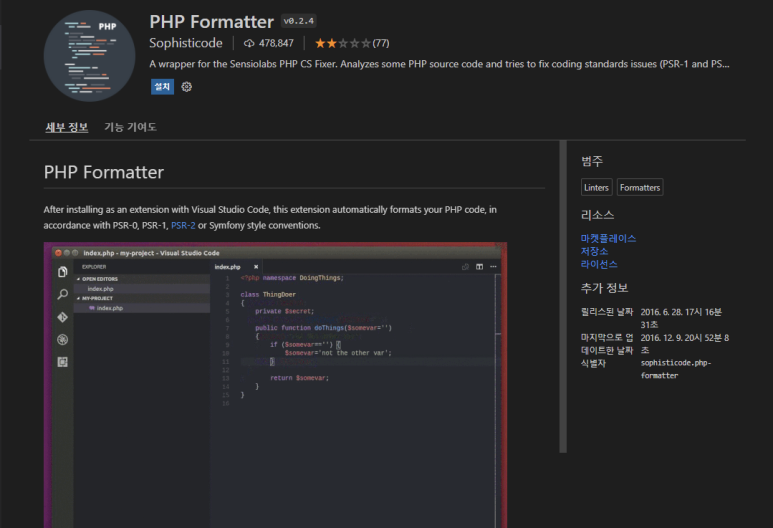The image size is (773, 528).
Task: Click the version badge v0.2.4
Action: pyautogui.click(x=299, y=21)
